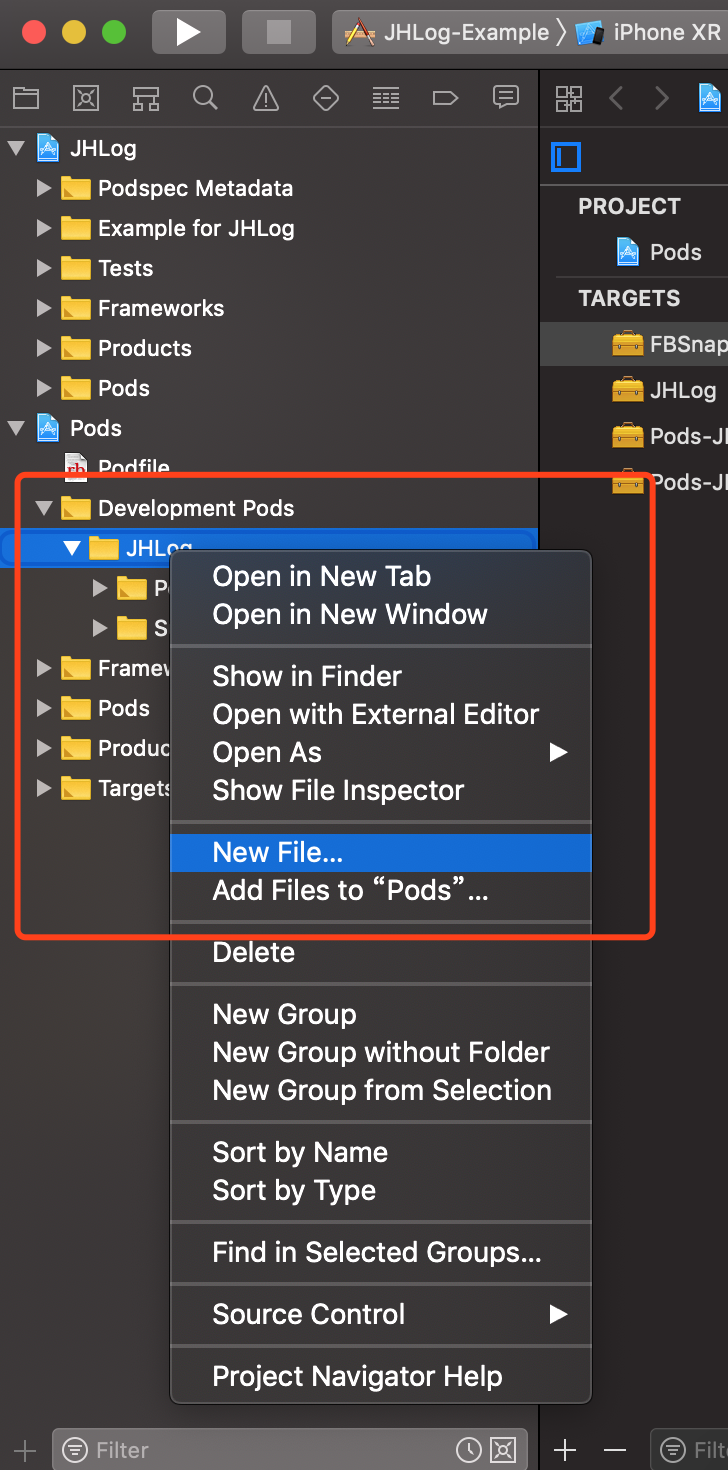Screen dimensions: 728x1470
Task: Open the Test navigator diamond icon
Action: coord(325,98)
